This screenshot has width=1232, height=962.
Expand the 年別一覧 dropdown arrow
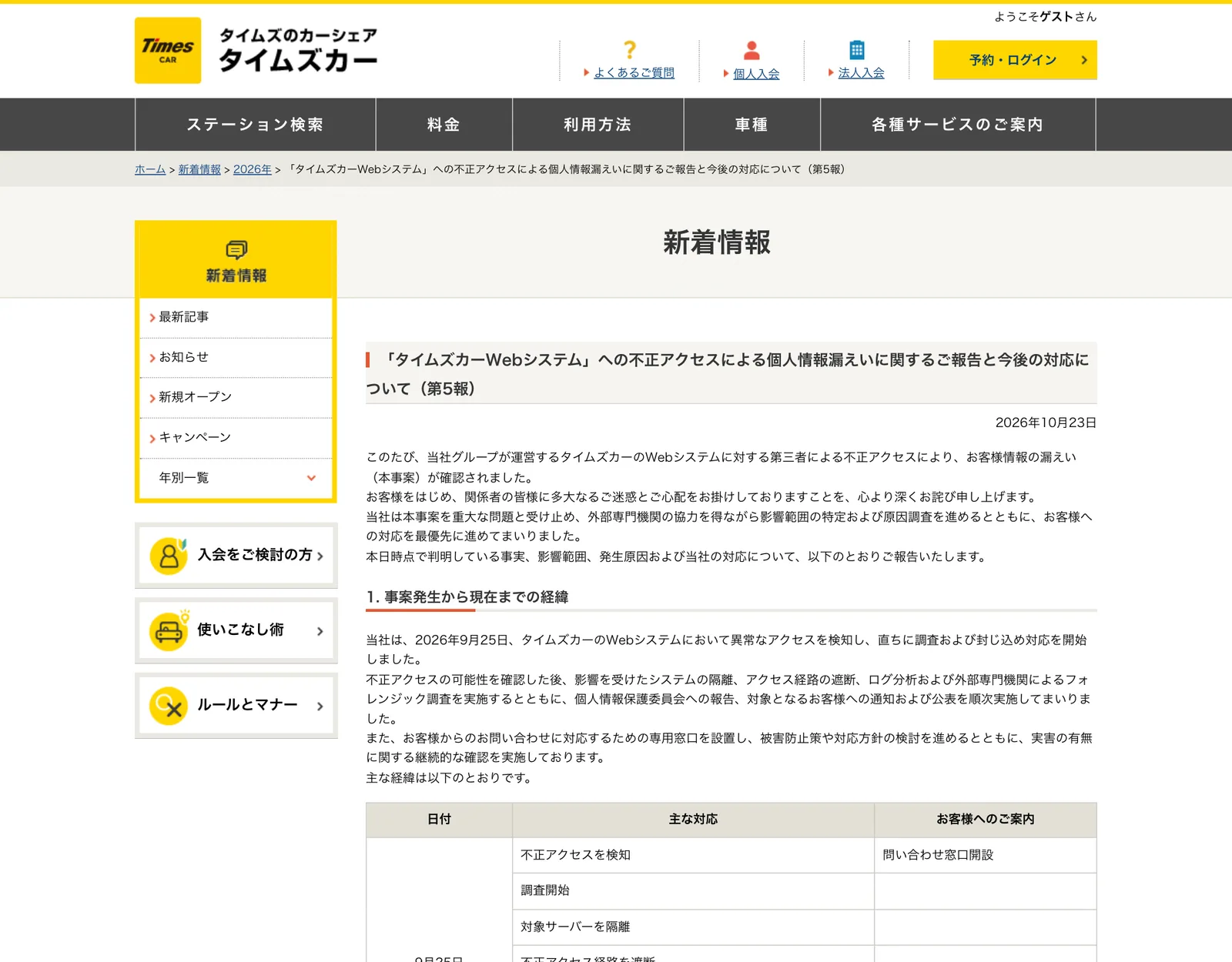point(311,478)
